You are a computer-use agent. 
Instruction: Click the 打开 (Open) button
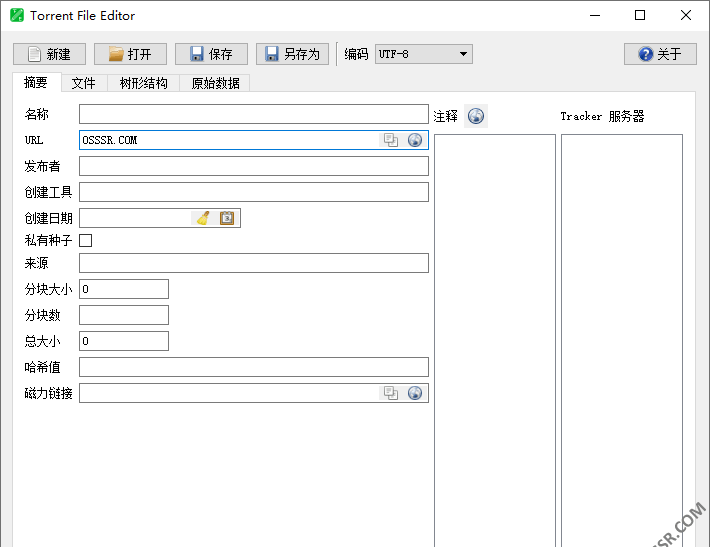[130, 54]
